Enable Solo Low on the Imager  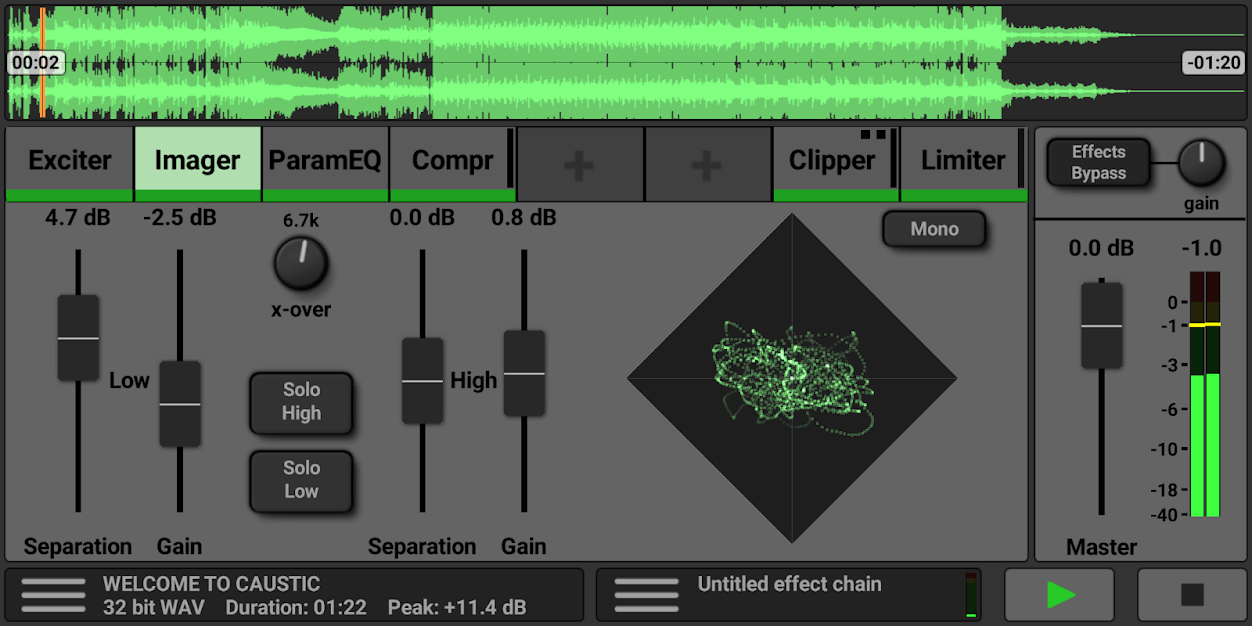(x=301, y=481)
